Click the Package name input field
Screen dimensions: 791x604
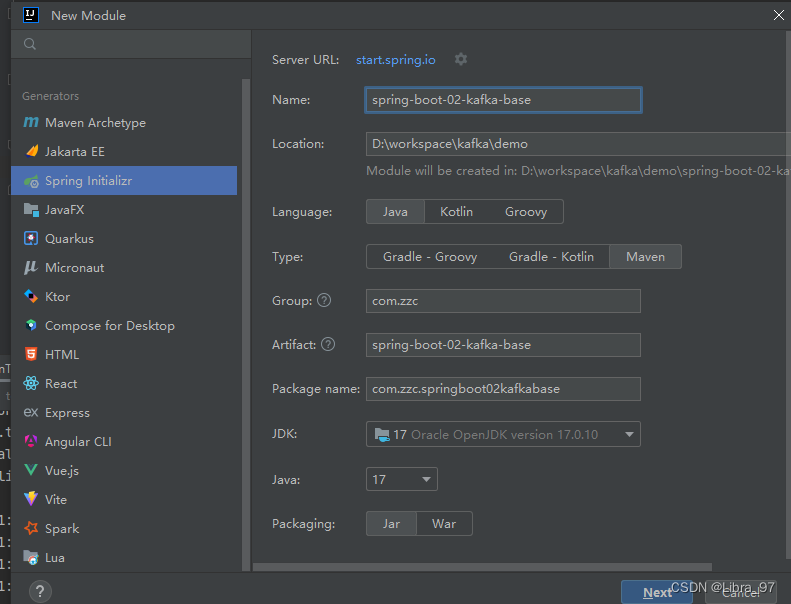coord(503,389)
